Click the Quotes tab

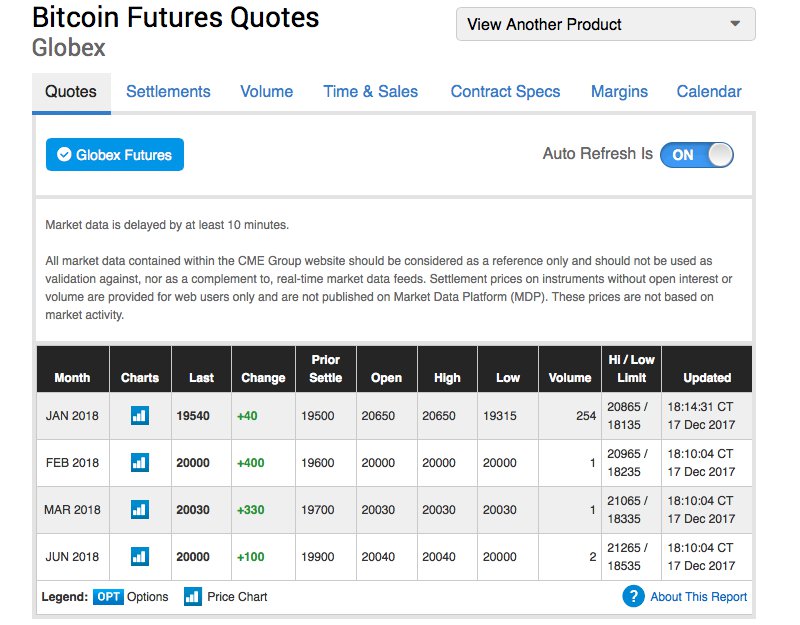(x=71, y=92)
